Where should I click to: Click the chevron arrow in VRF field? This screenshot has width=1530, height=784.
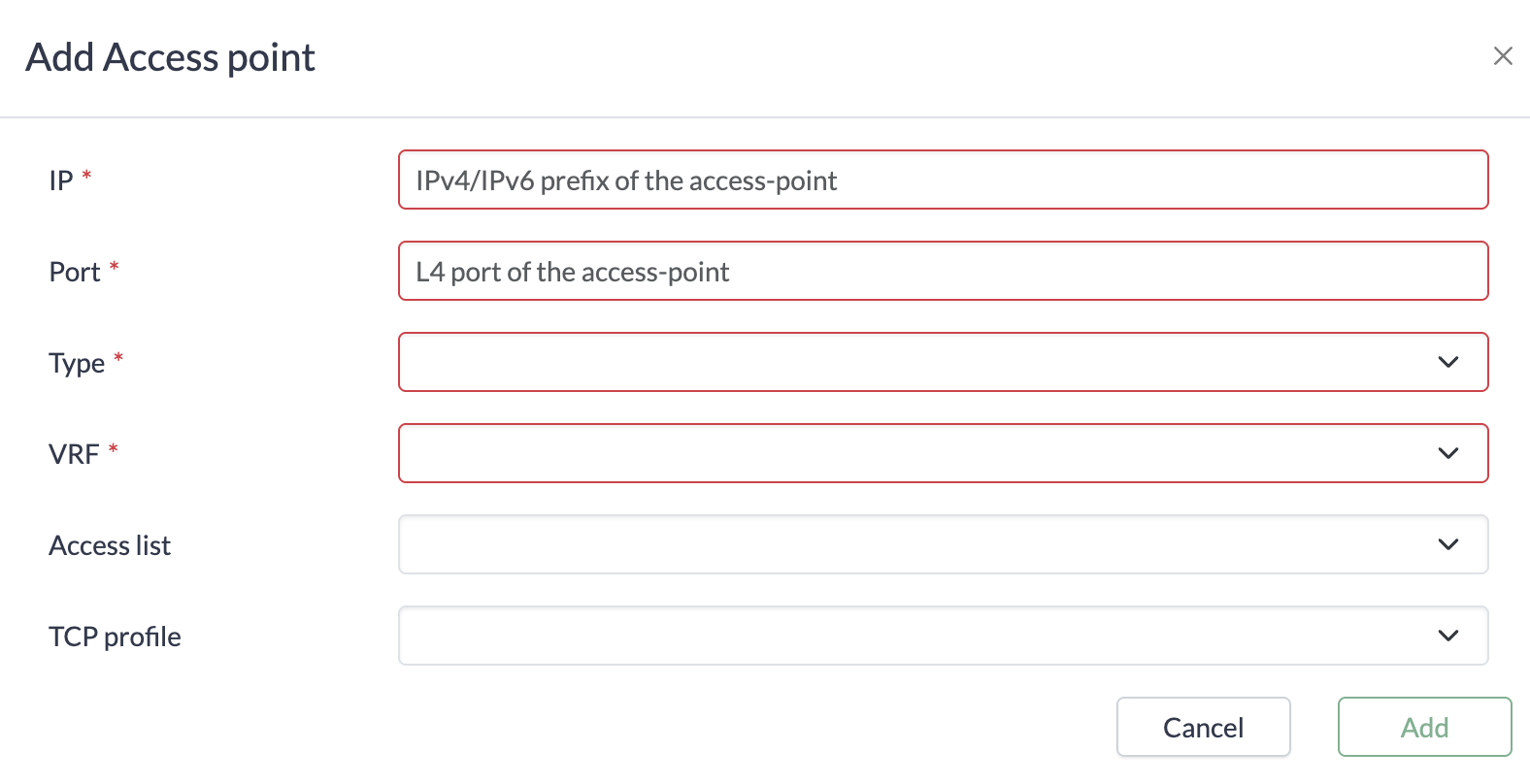(x=1447, y=453)
